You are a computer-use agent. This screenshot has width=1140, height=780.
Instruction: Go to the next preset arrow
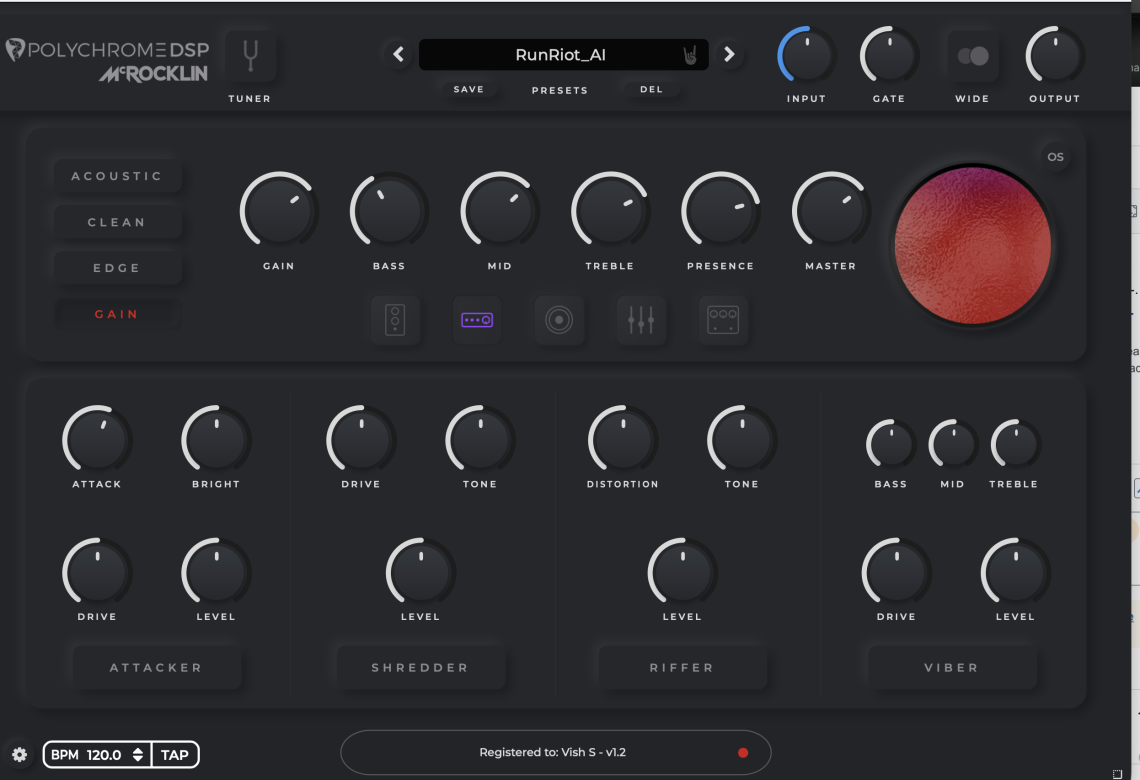click(729, 55)
